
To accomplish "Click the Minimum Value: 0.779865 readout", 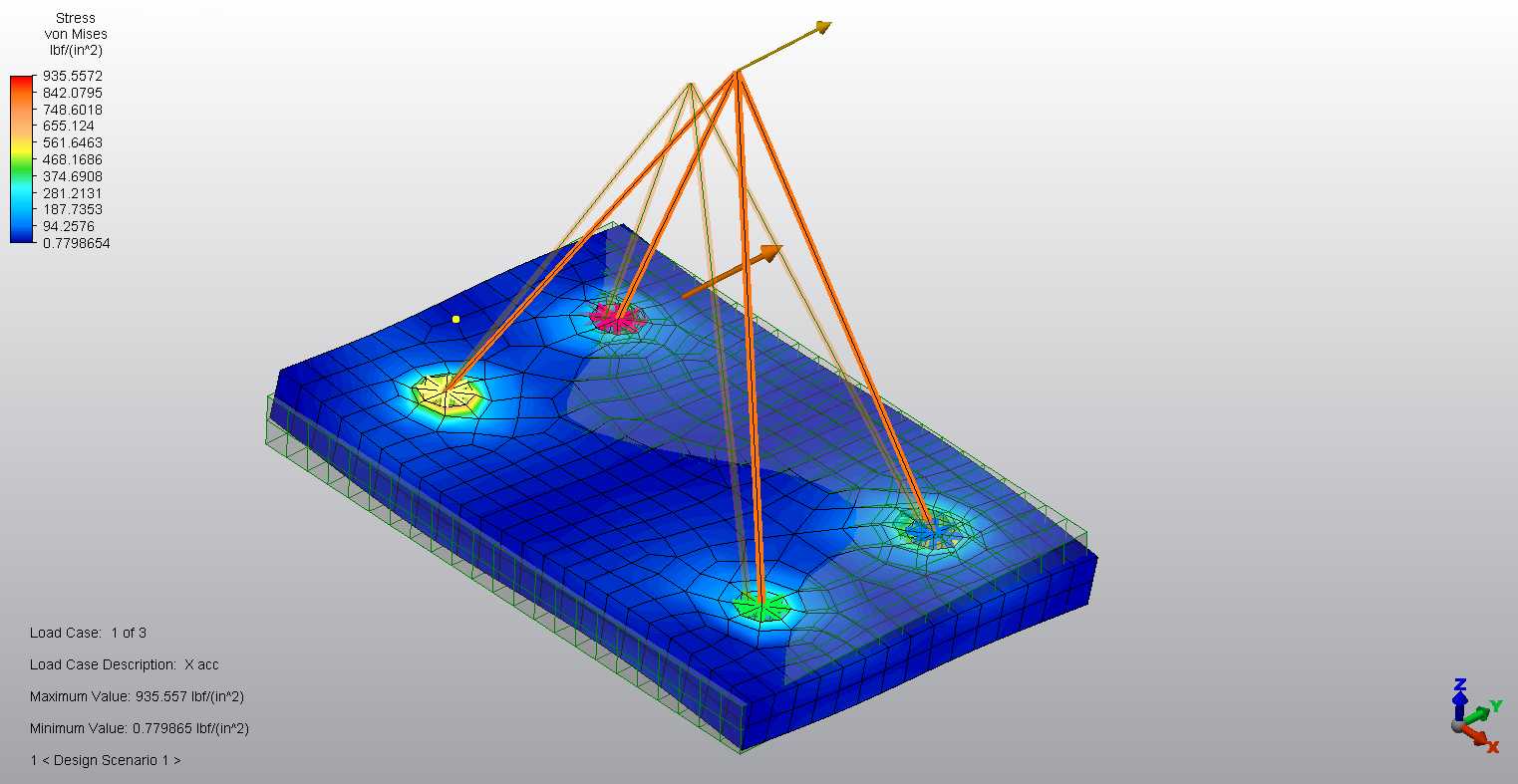I will (139, 728).
